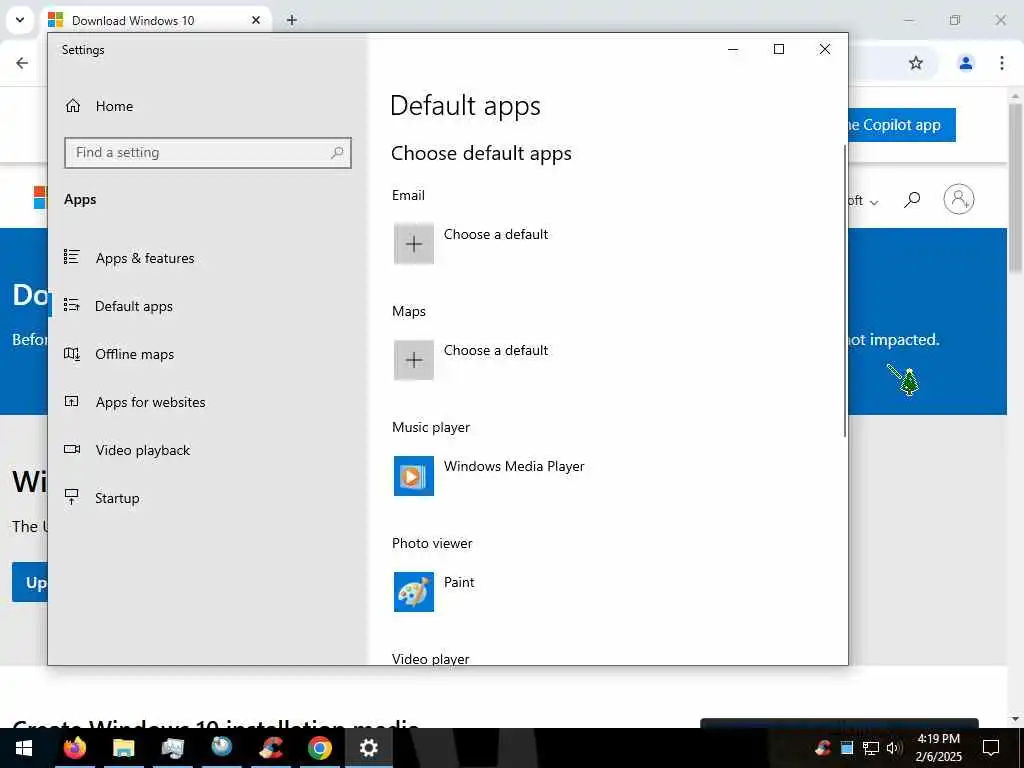Click the Microsoft sign-in account icon
1024x768 pixels.
pyautogui.click(x=959, y=199)
